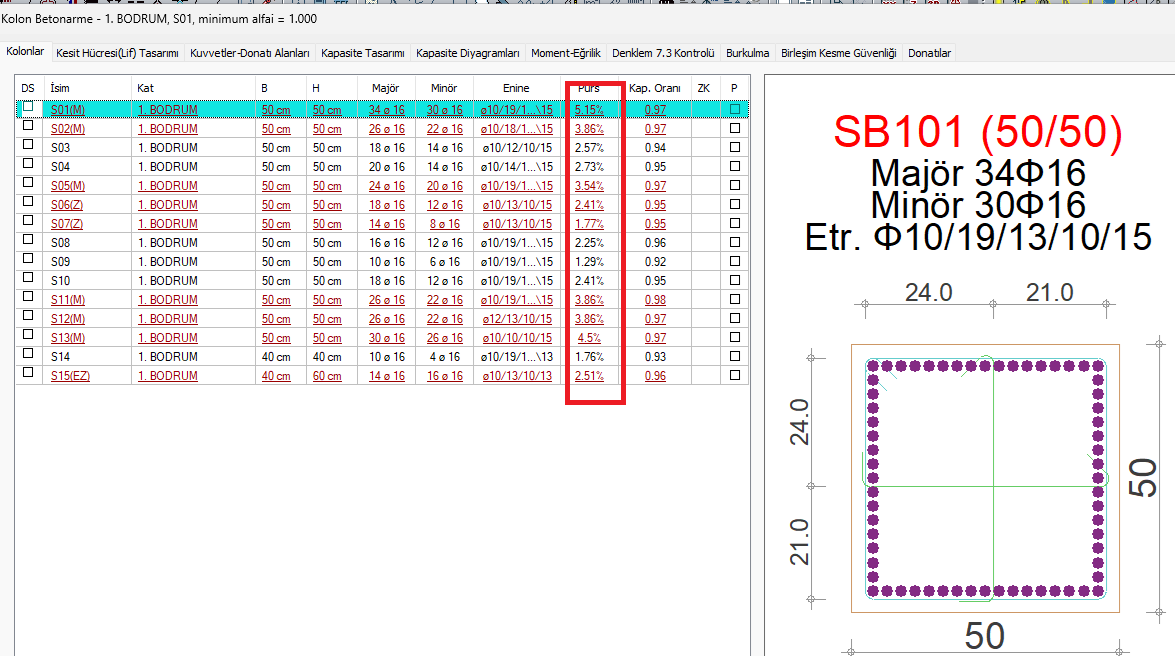Go to the Kapasite Tasarımı tab

click(363, 53)
